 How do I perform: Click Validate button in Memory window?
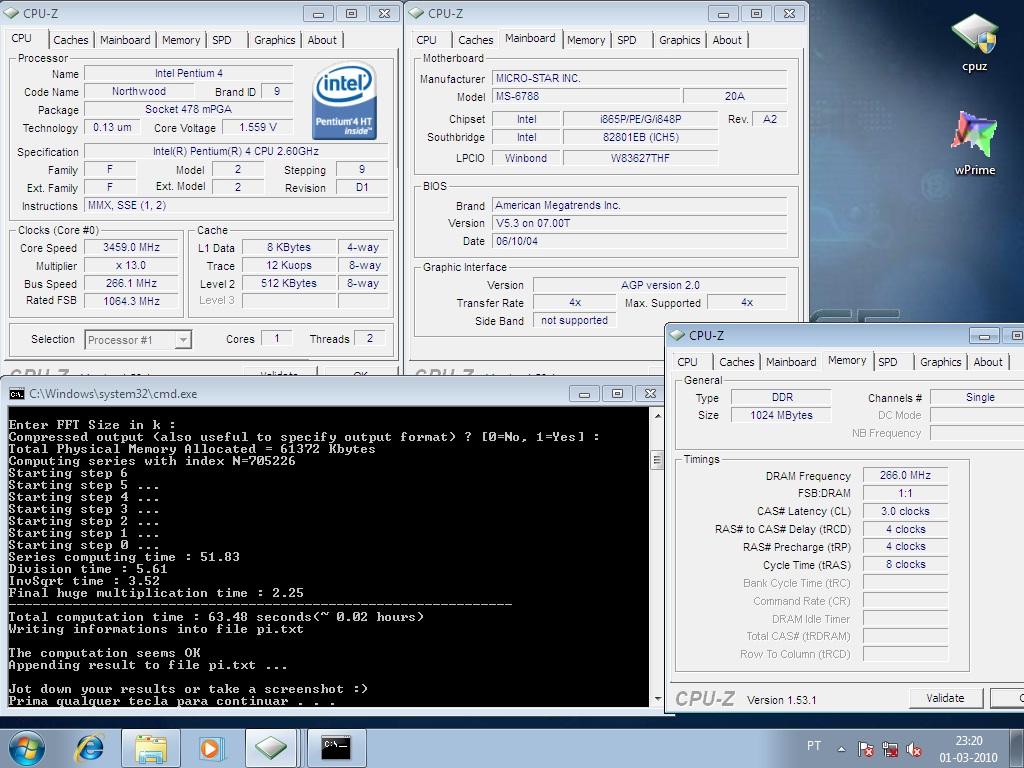[x=945, y=697]
